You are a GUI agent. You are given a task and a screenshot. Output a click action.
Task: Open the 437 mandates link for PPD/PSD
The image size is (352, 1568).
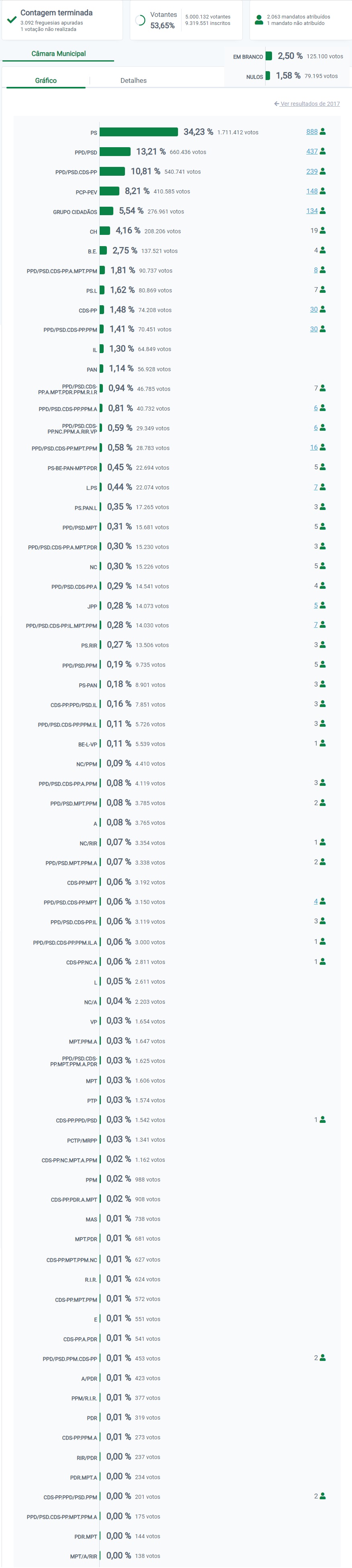[x=312, y=152]
